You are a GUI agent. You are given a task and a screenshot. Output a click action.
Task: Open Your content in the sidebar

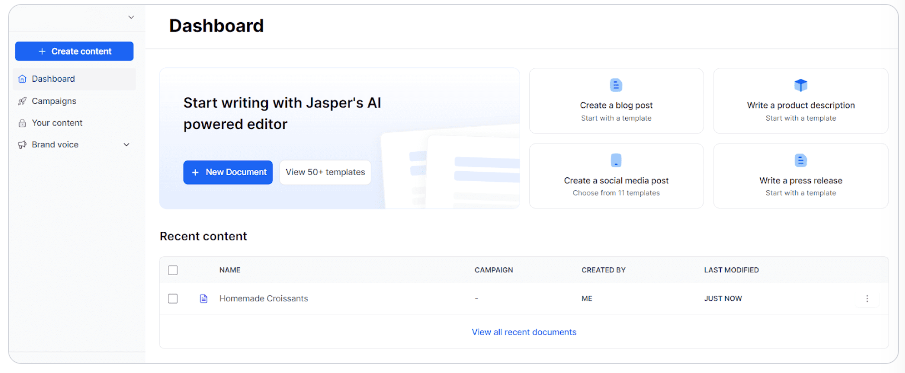pyautogui.click(x=74, y=123)
